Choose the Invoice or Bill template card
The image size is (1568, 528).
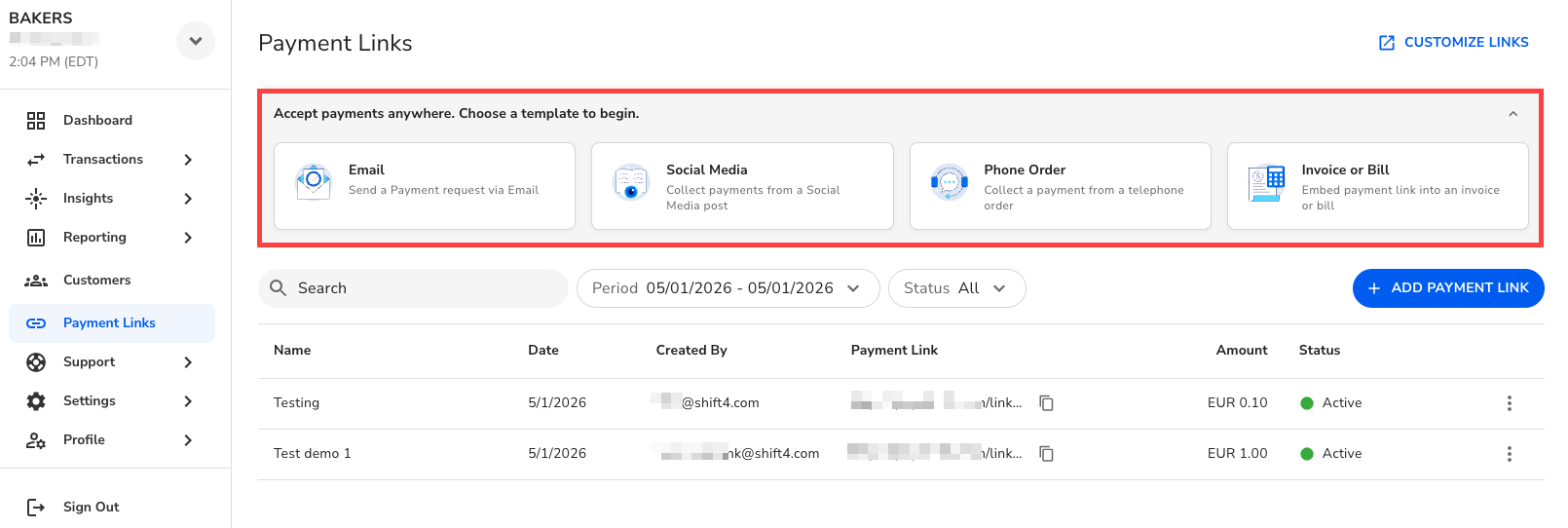1378,186
